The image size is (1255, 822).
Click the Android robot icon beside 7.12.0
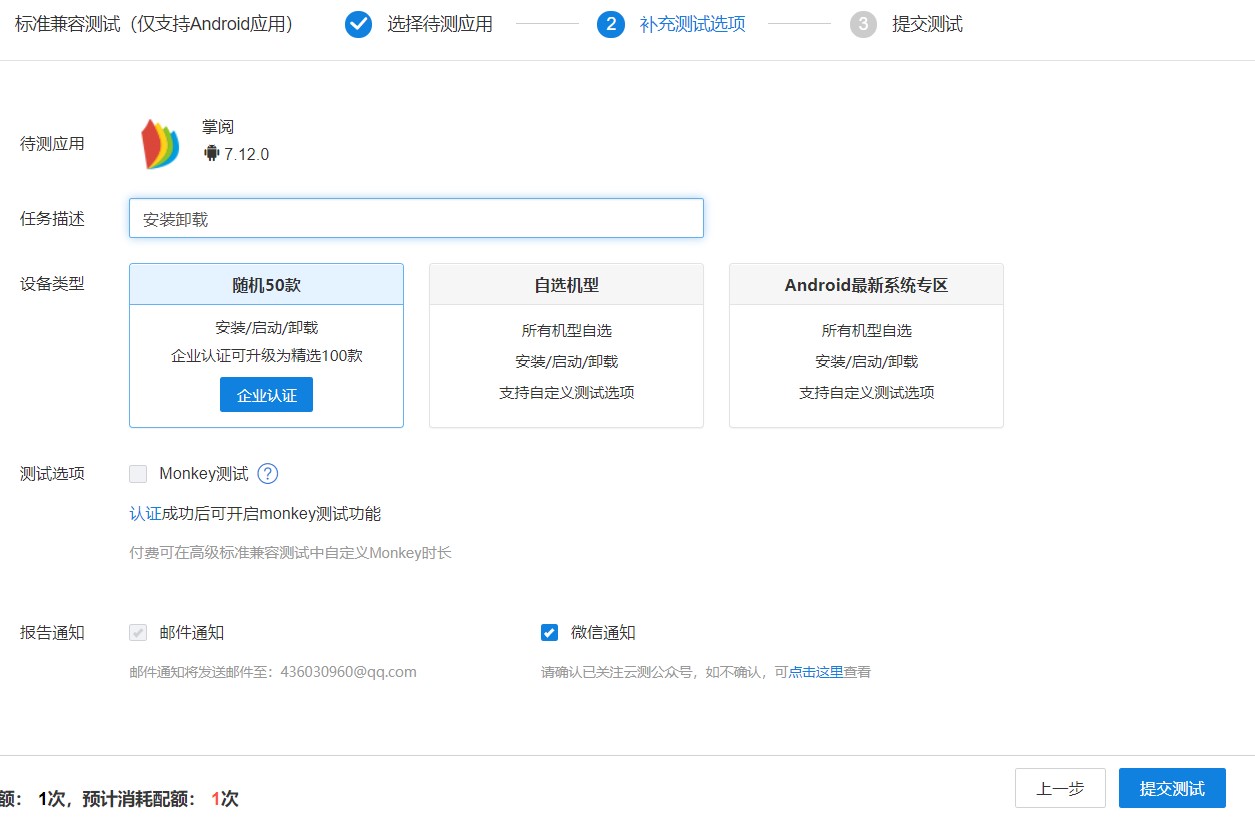click(x=211, y=153)
